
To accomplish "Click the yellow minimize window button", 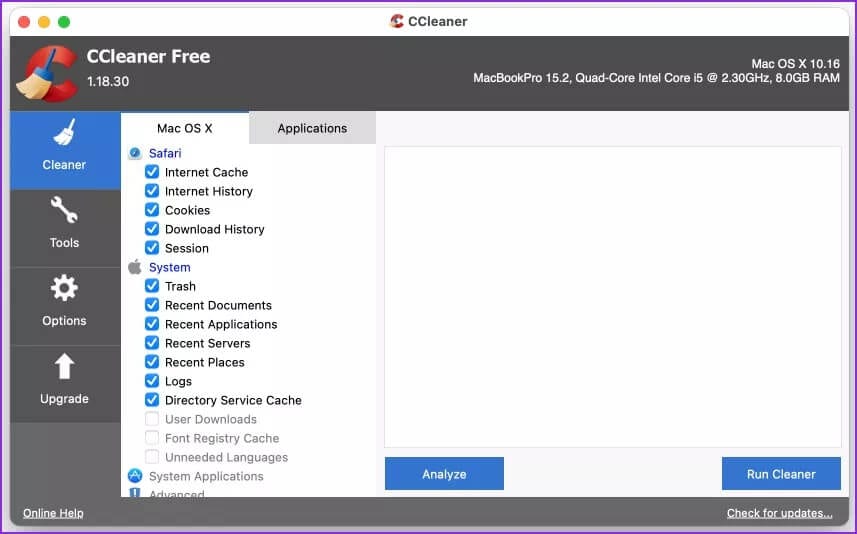I will click(x=44, y=22).
